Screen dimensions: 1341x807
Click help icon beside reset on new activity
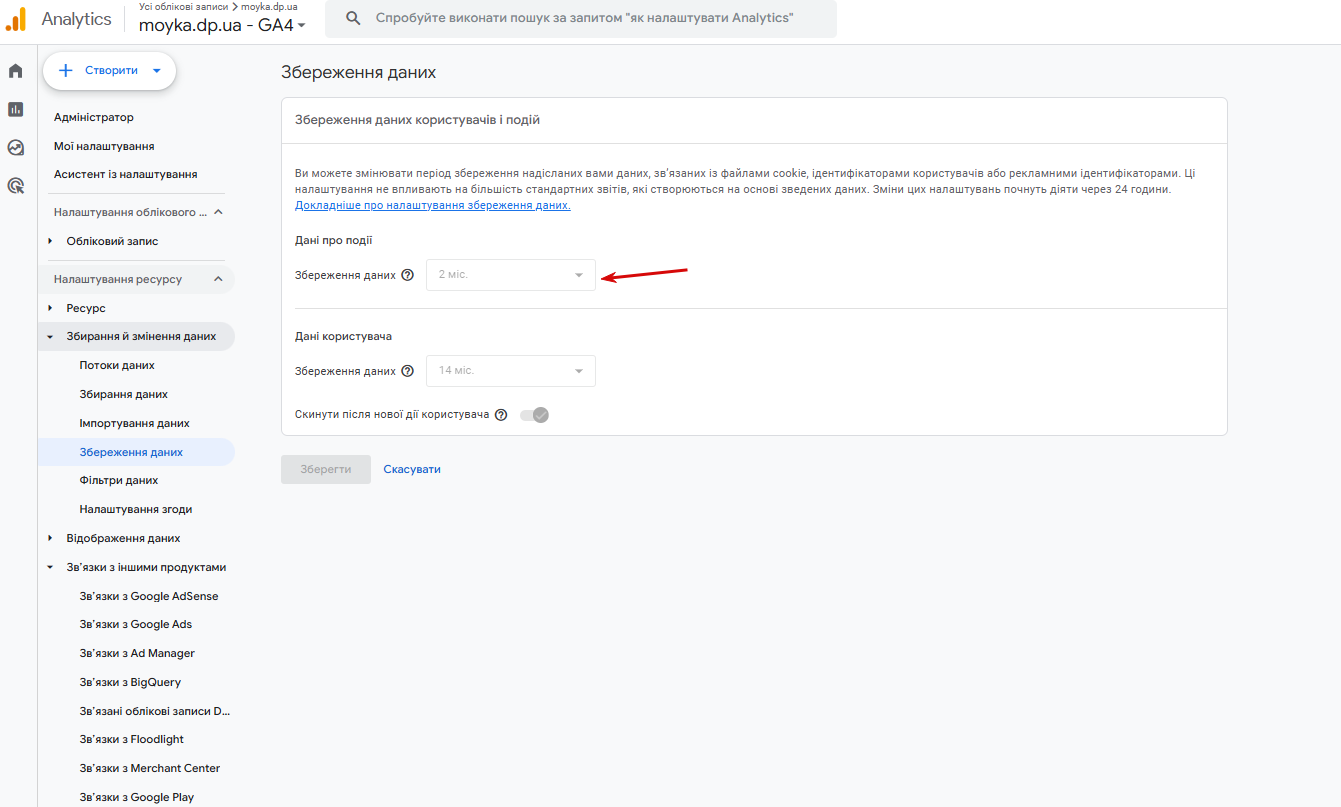(x=501, y=415)
